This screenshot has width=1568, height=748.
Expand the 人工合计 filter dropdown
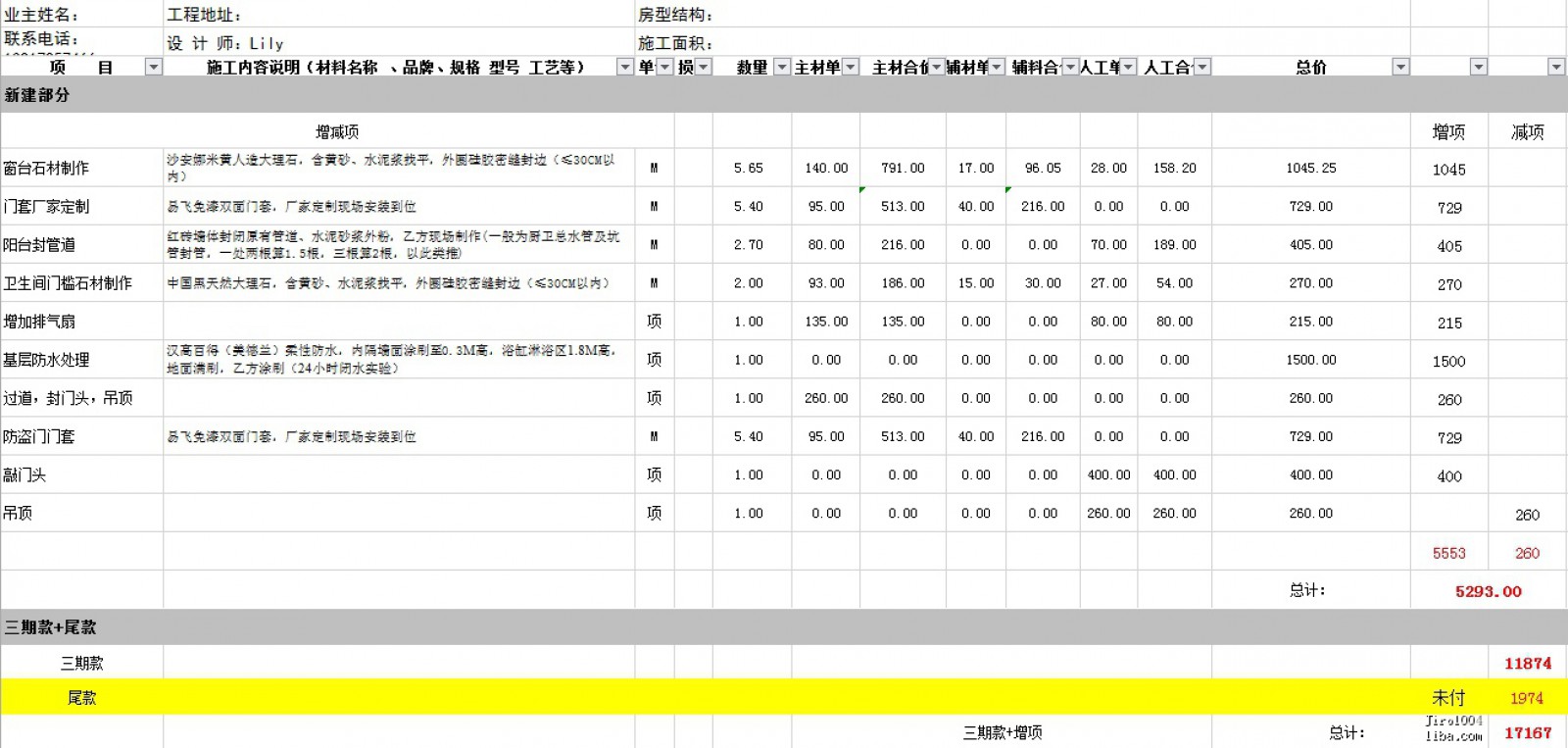pos(1201,67)
